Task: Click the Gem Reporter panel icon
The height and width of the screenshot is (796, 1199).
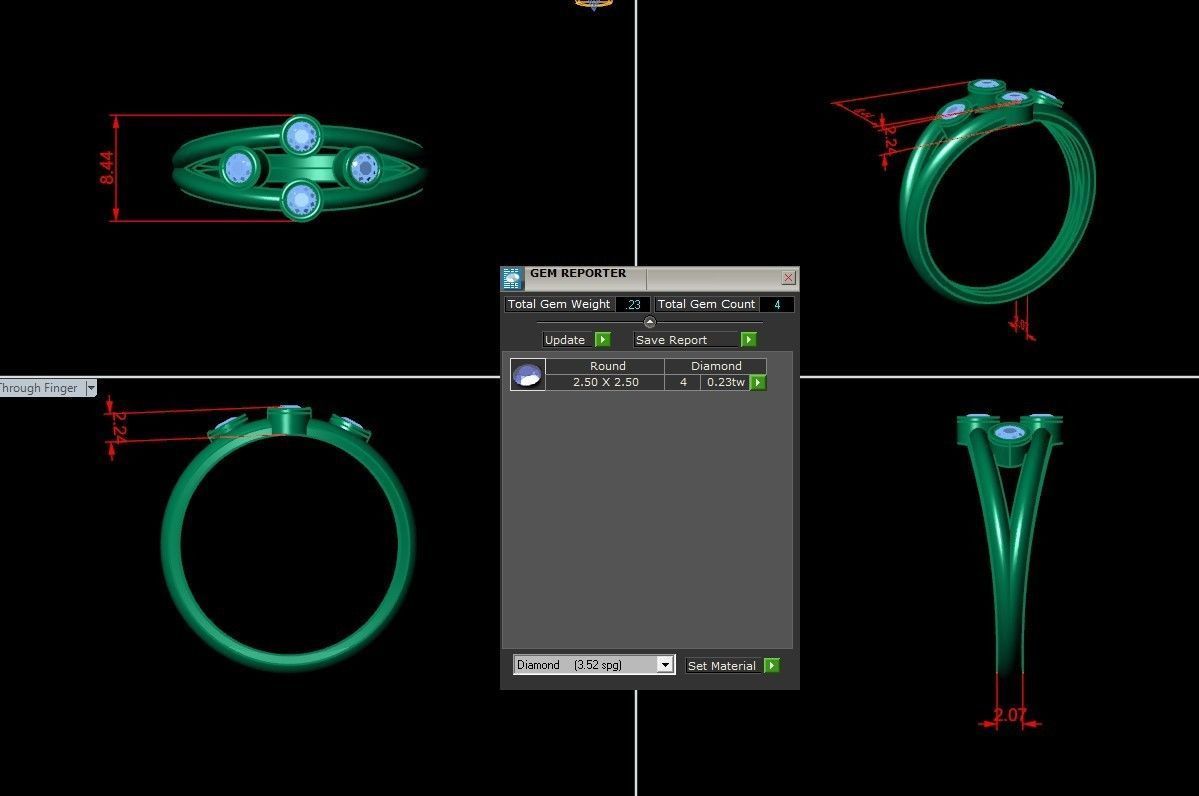Action: [x=512, y=278]
